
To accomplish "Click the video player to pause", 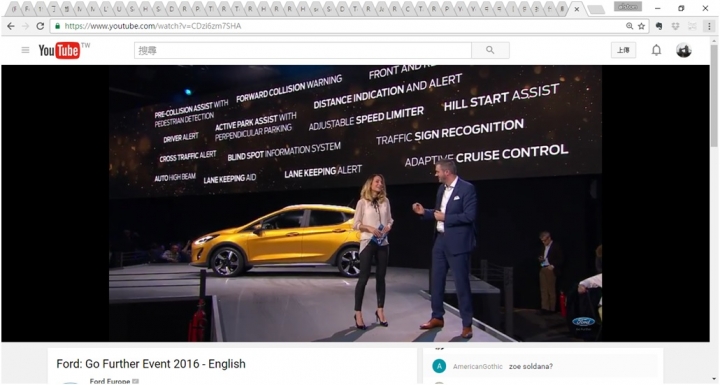I will (x=355, y=203).
